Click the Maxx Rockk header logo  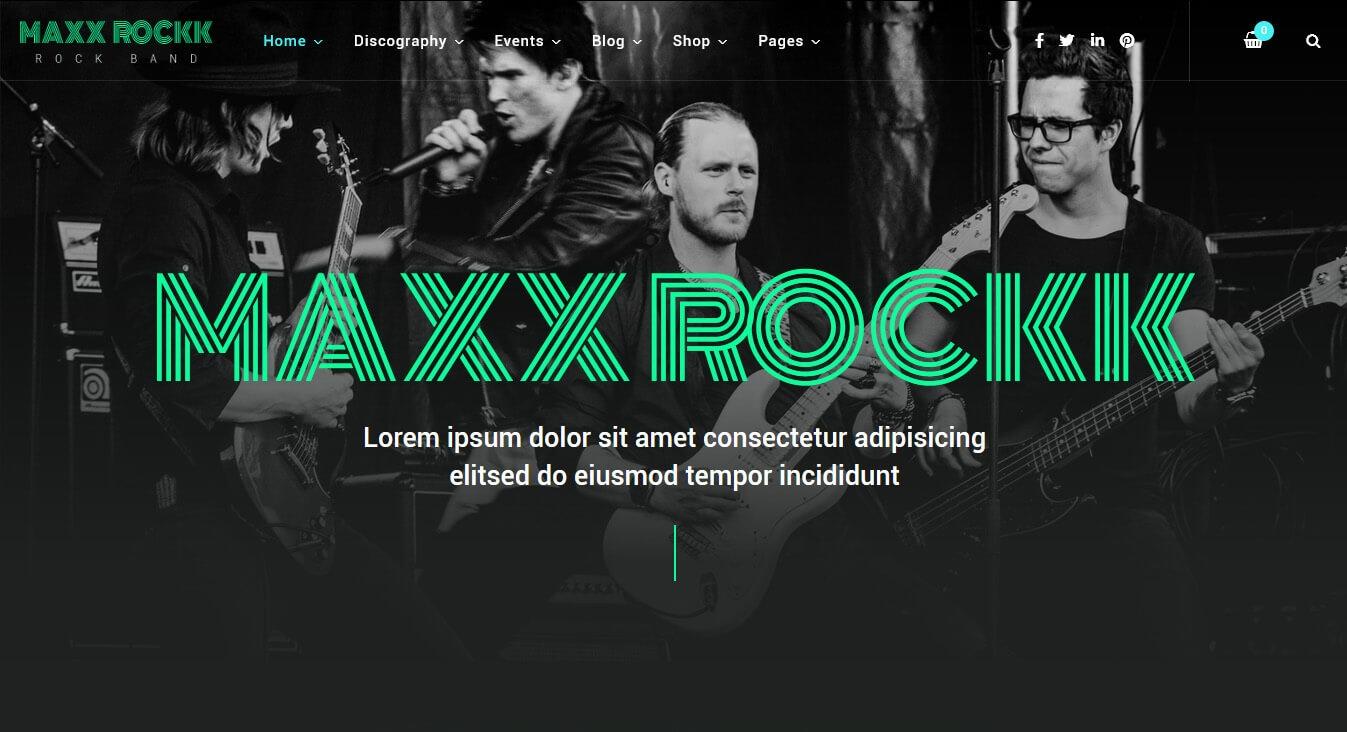click(x=116, y=42)
